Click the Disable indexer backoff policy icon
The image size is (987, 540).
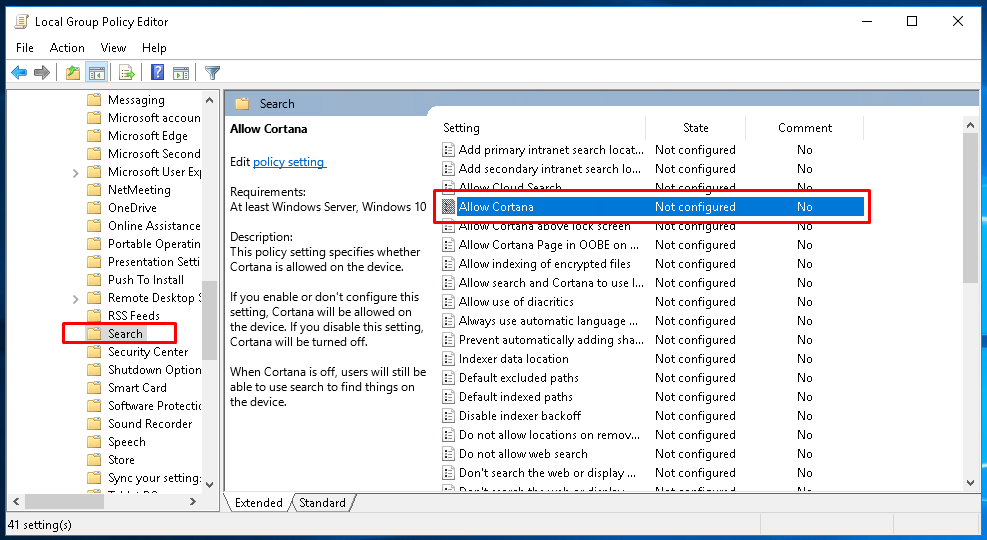click(x=448, y=416)
